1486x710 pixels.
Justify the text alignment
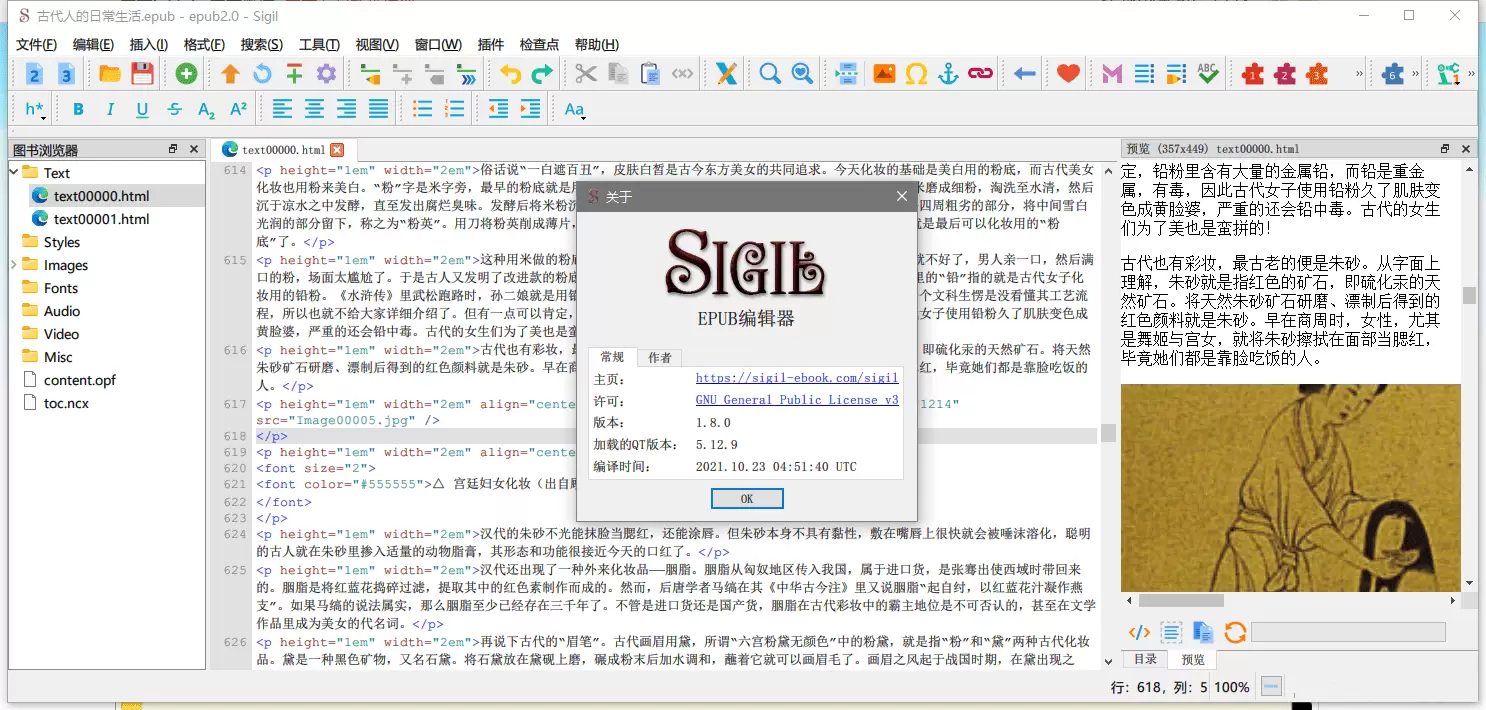click(379, 109)
